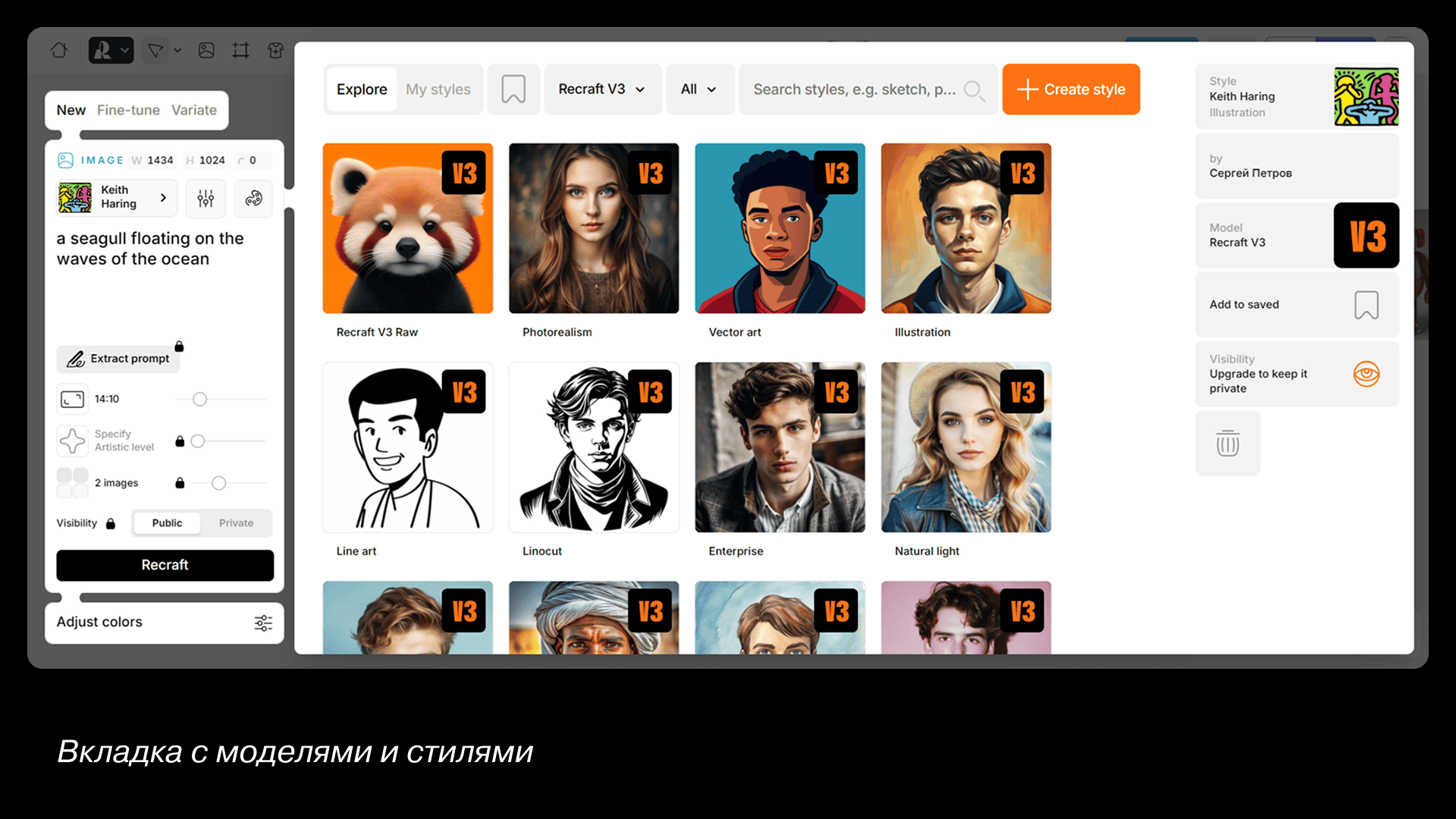Open the Adjust colors settings icon
The image size is (1456, 819).
tap(263, 623)
